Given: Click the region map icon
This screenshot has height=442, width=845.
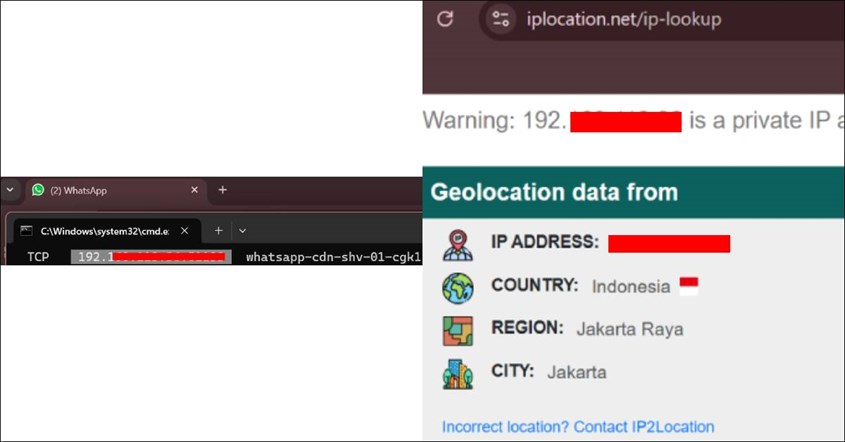Looking at the screenshot, I should tap(458, 330).
